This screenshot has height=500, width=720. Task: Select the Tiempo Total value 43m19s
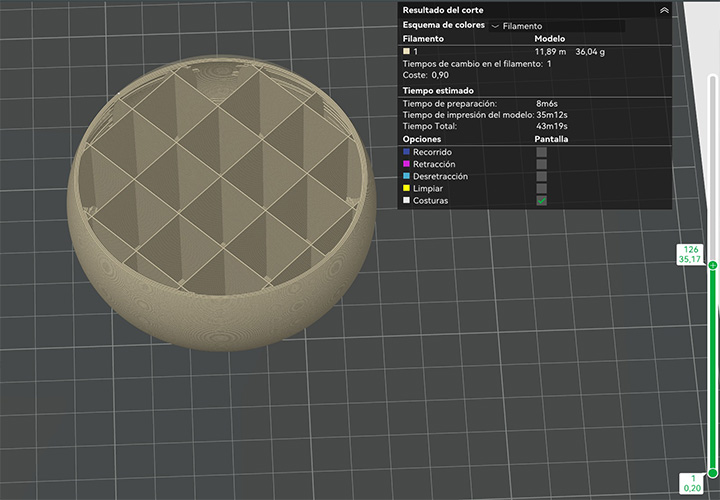pos(551,126)
